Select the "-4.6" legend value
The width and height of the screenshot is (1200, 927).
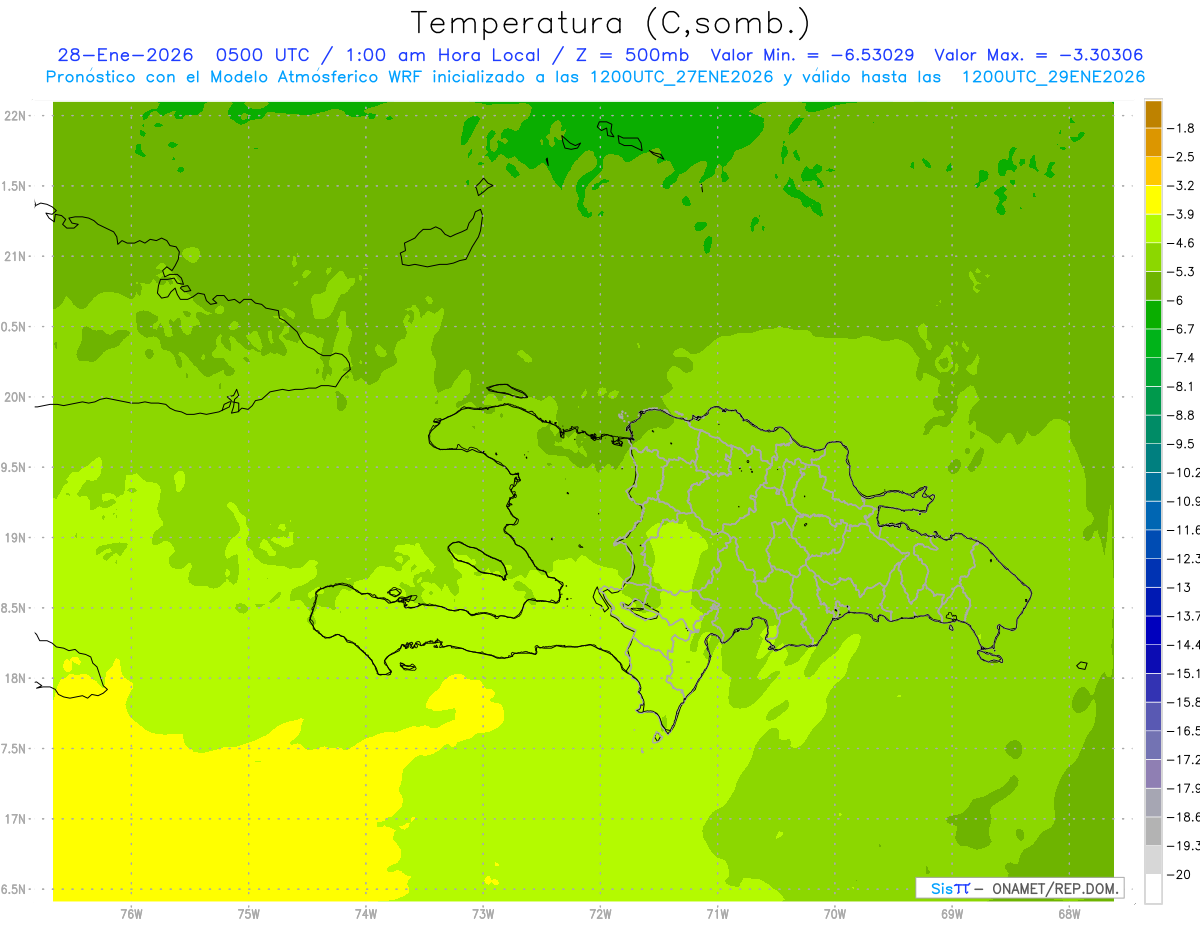coord(1180,243)
